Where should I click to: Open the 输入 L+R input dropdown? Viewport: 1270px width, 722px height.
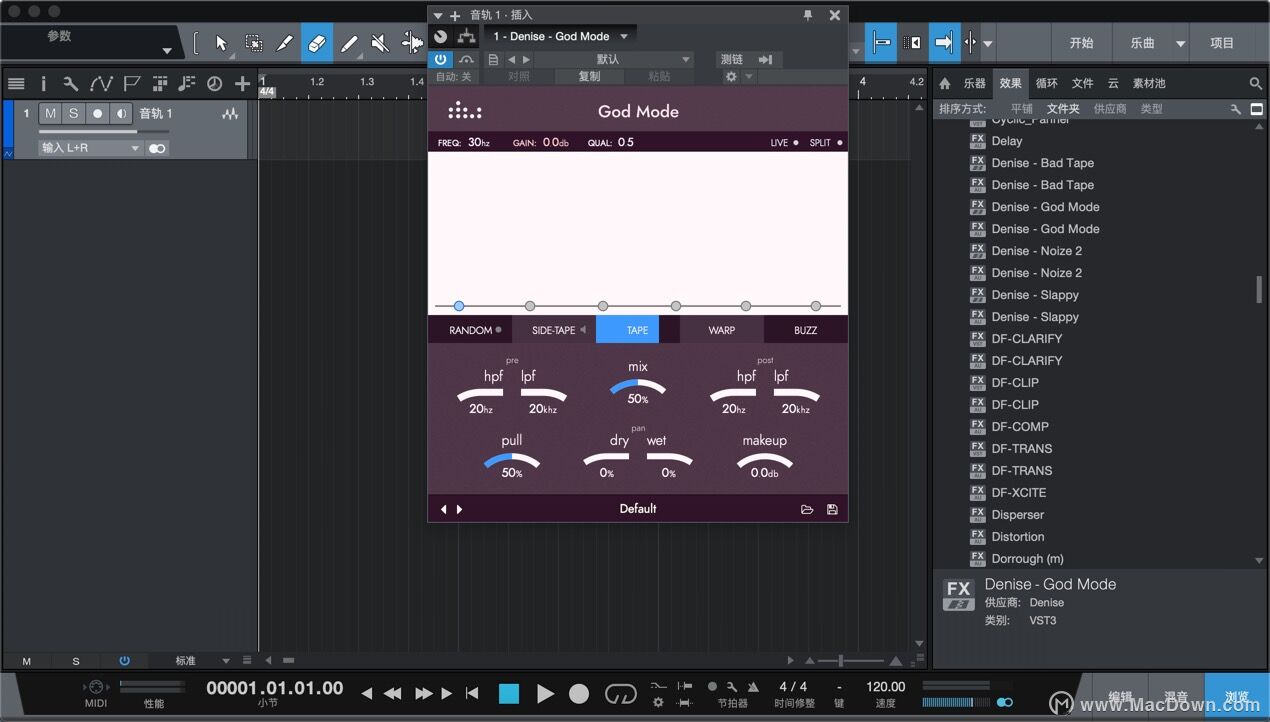90,148
